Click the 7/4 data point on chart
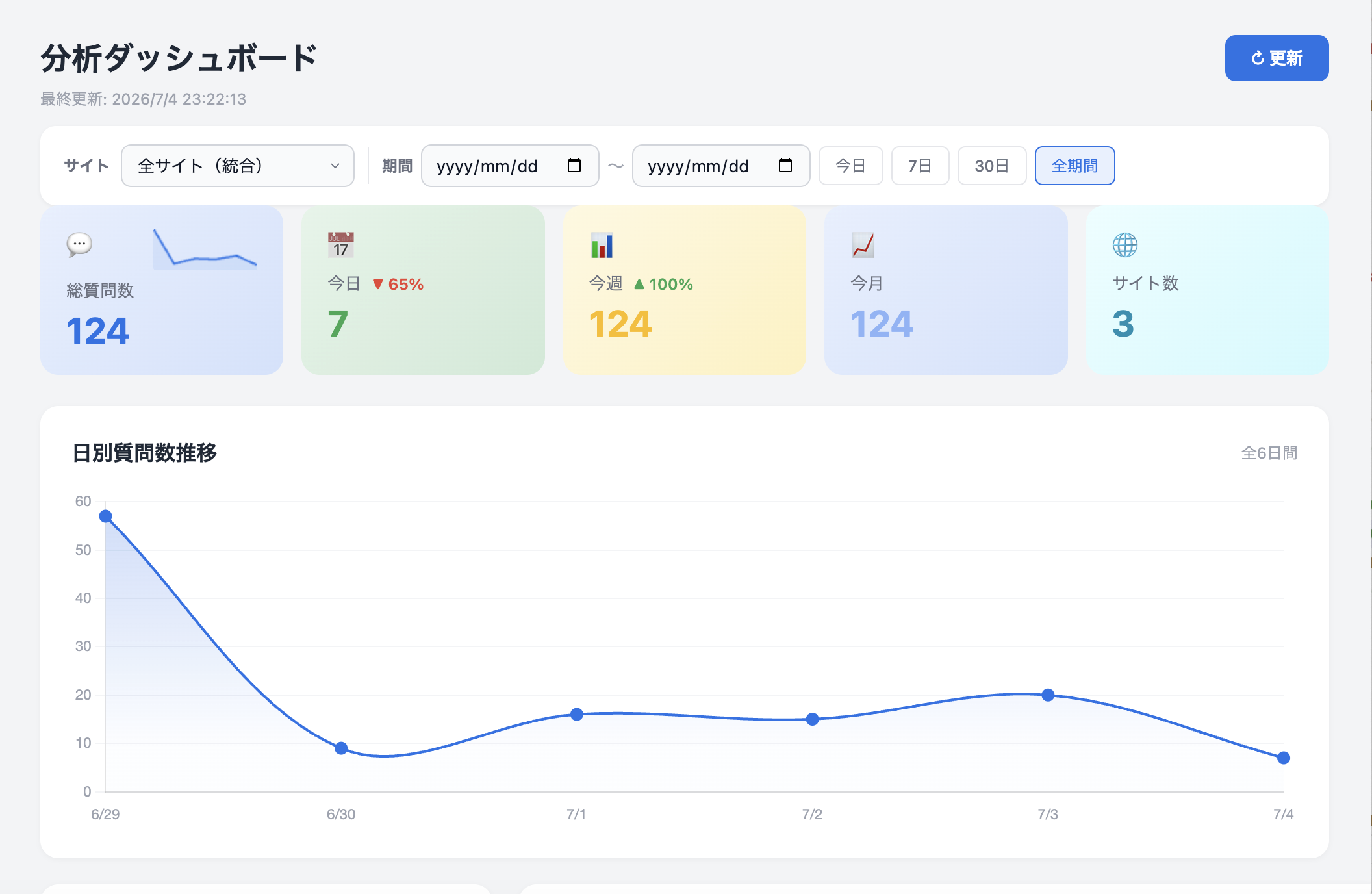 point(1284,758)
